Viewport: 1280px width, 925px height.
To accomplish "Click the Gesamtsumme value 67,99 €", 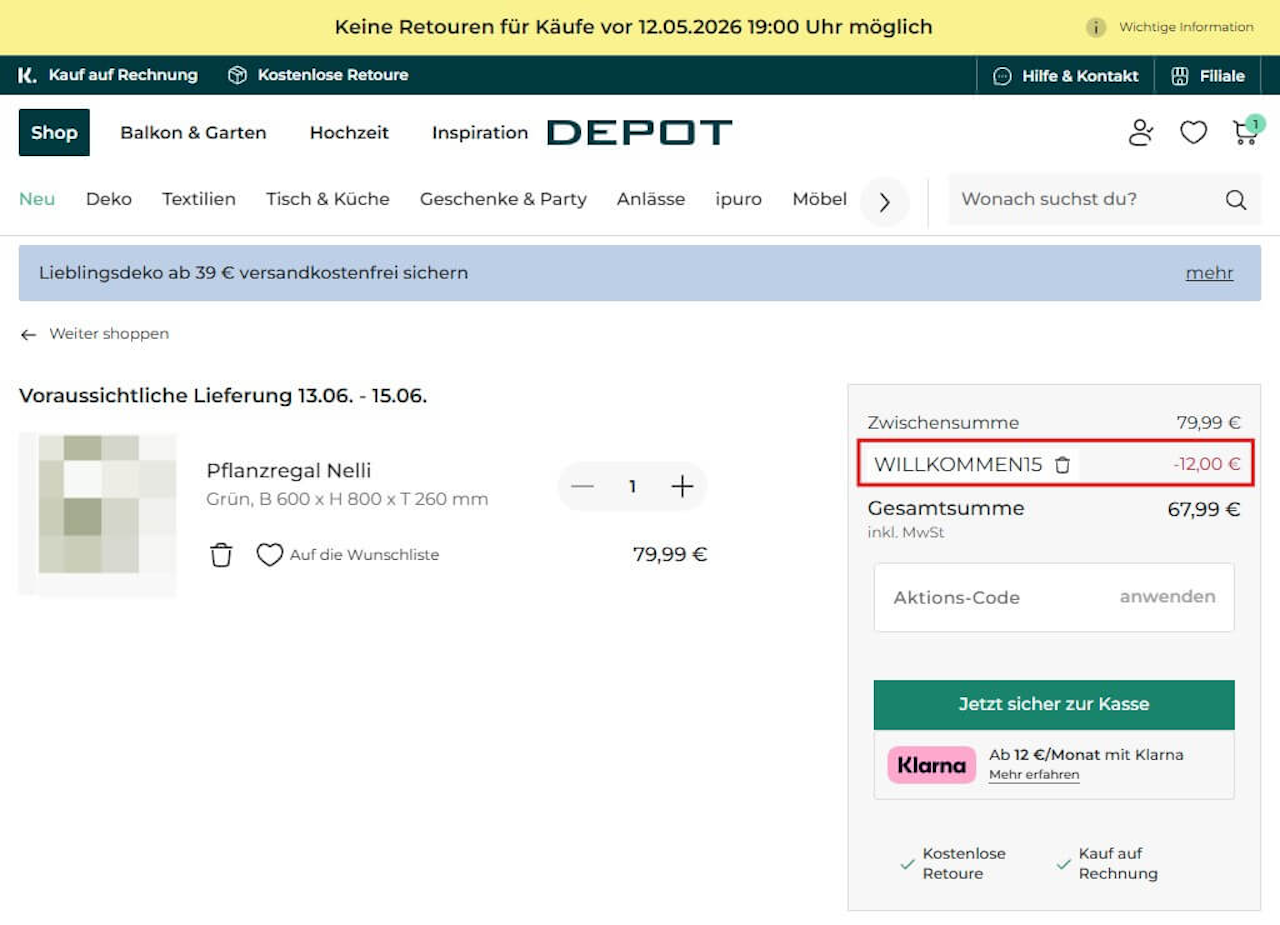I will click(x=1204, y=509).
